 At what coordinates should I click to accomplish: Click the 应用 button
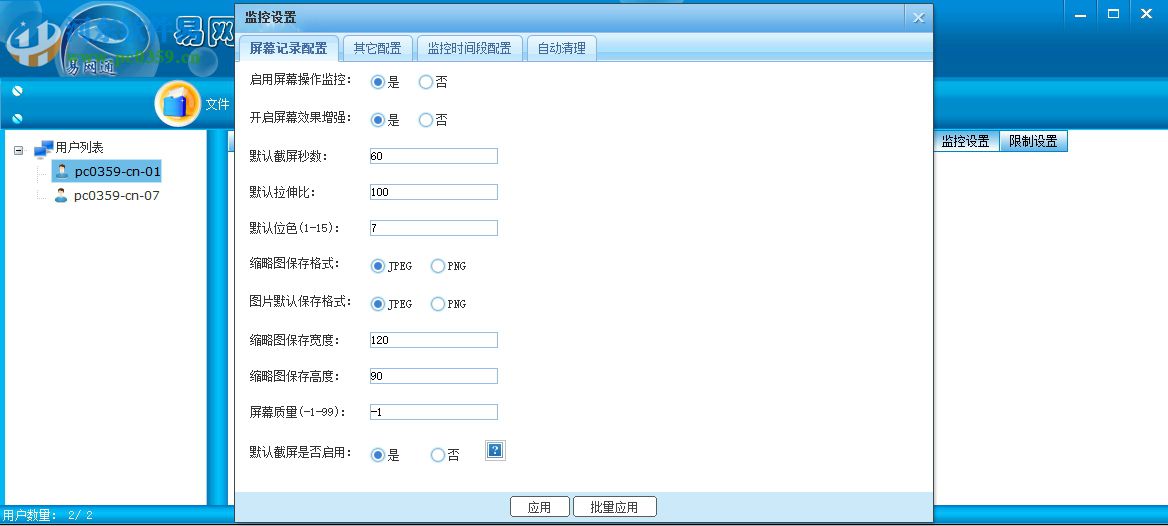(539, 507)
